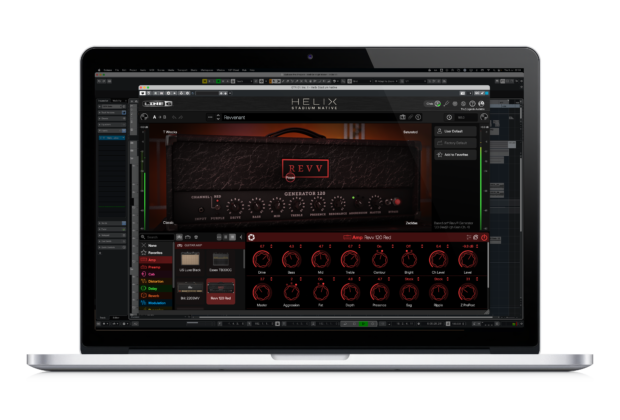Click Add to Favorites button

(x=455, y=155)
